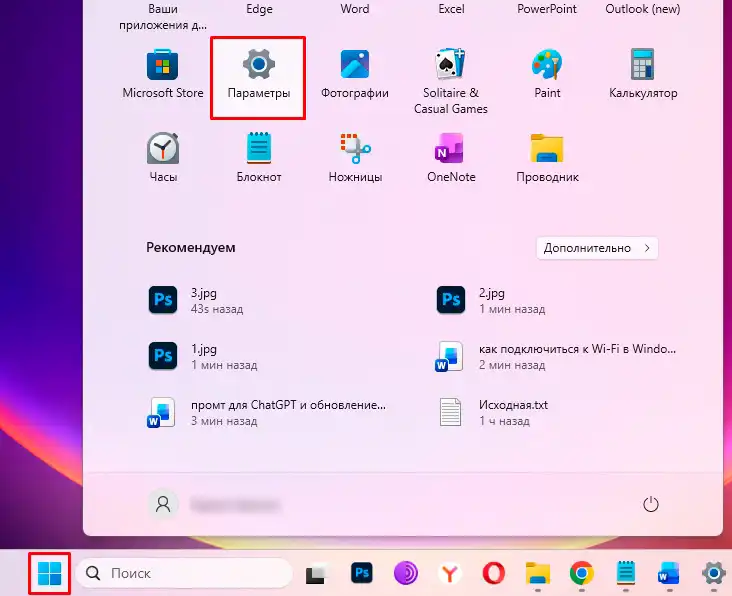Open File Explorer taskbar icon
The width and height of the screenshot is (732, 596).
click(538, 573)
